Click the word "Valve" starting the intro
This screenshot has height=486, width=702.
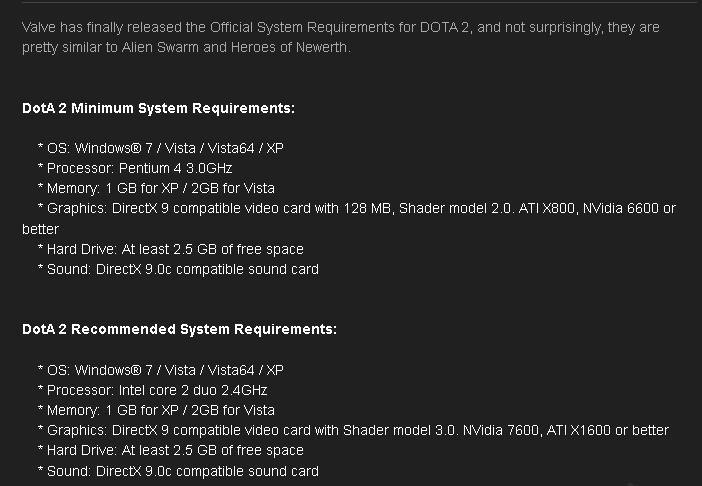39,27
